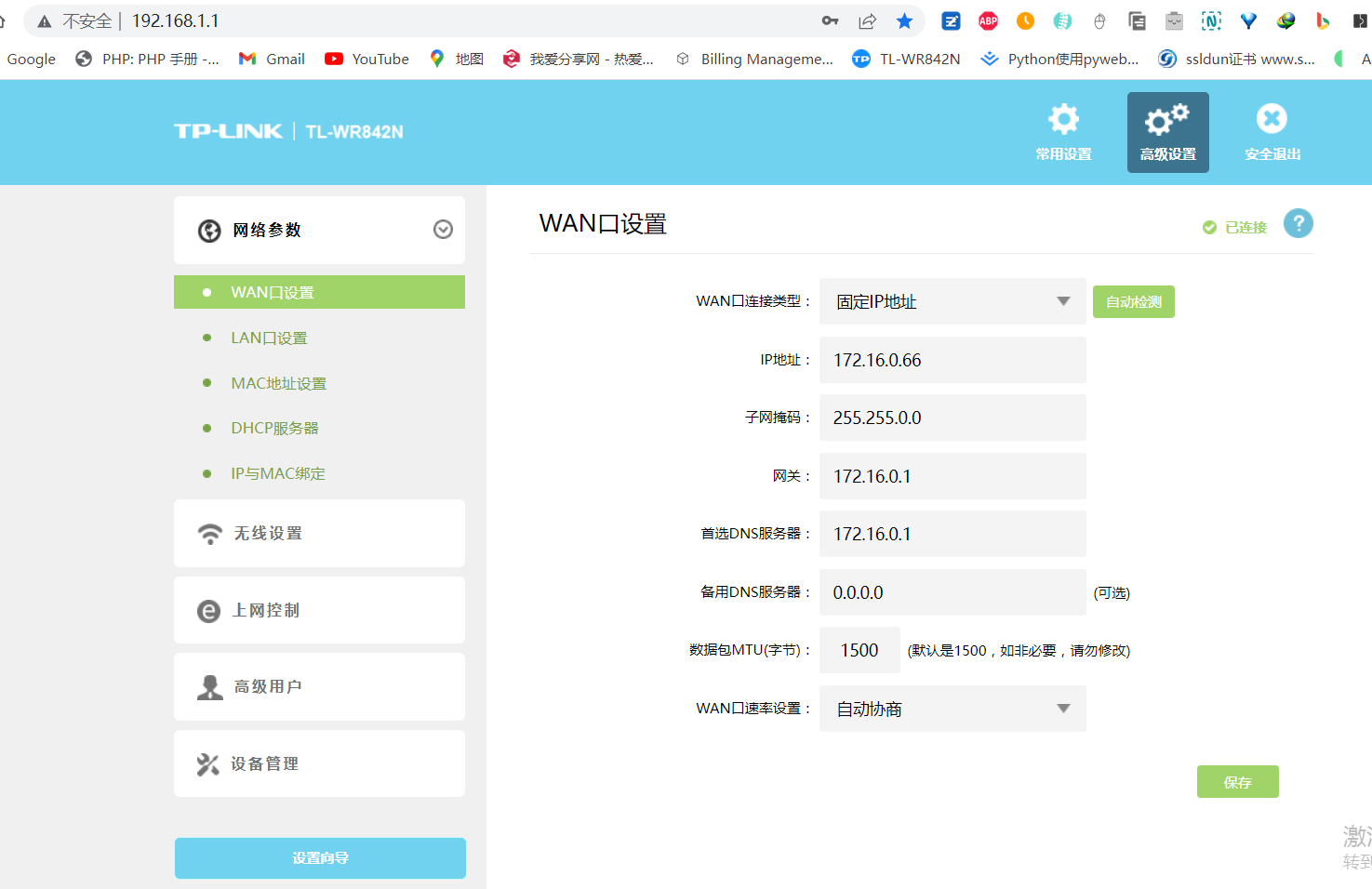This screenshot has width=1372, height=889.
Task: Open the YouTube bookmark
Action: click(366, 59)
